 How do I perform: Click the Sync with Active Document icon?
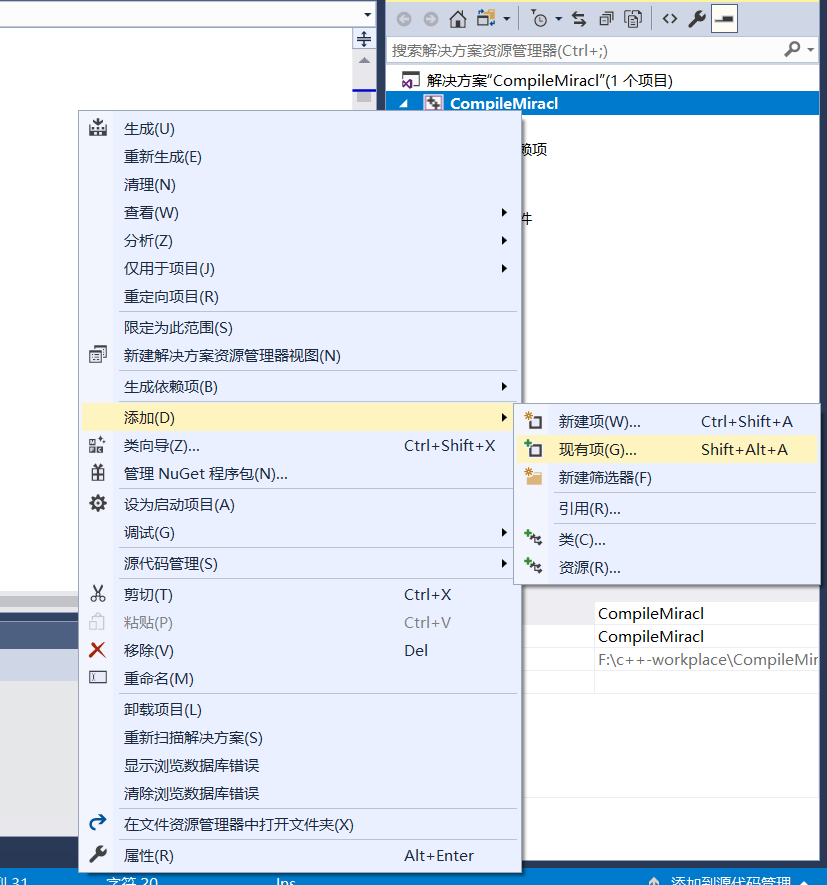tap(578, 18)
